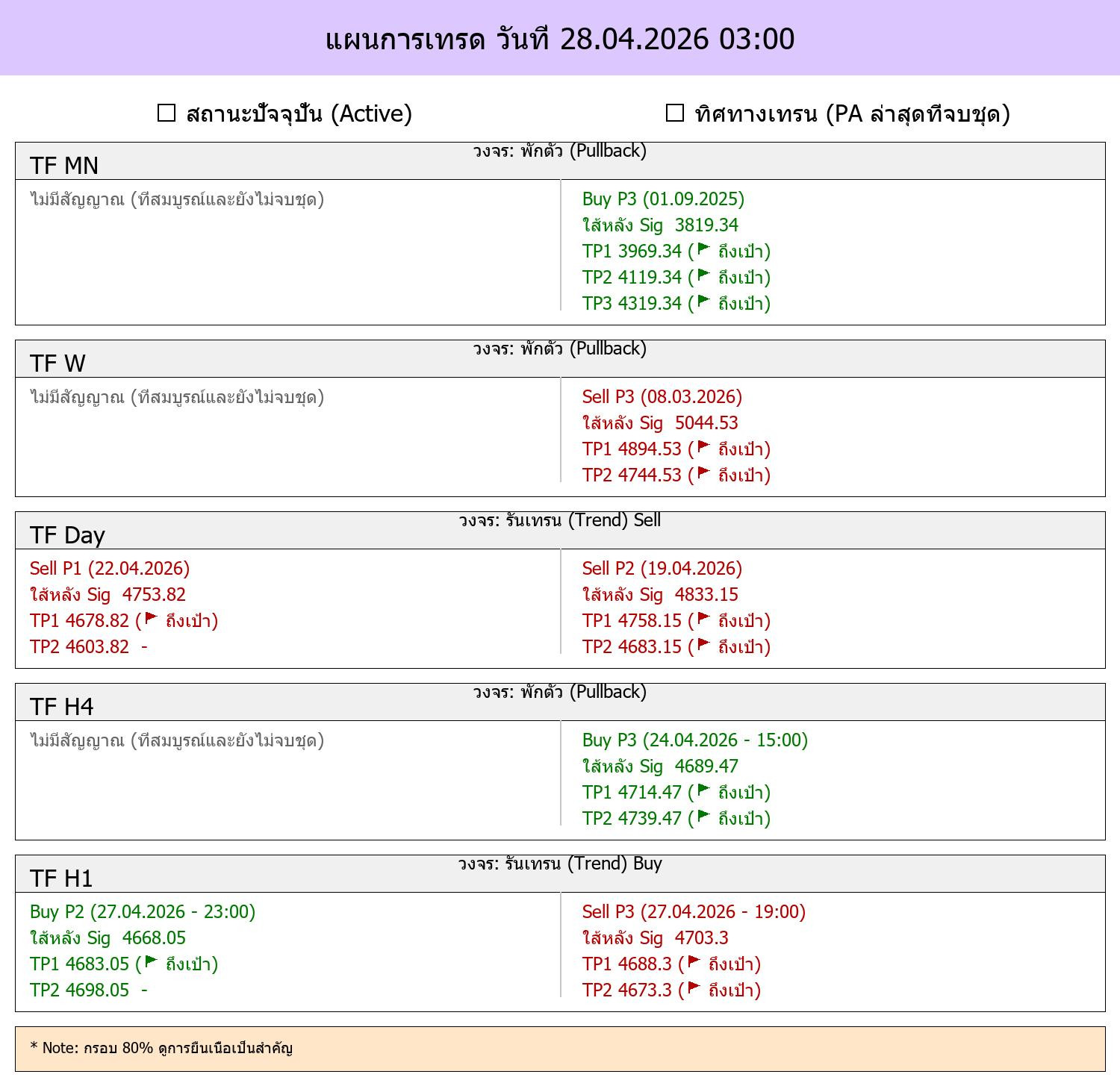Click Sell P1 (22.04.2026) signal line

pyautogui.click(x=110, y=568)
